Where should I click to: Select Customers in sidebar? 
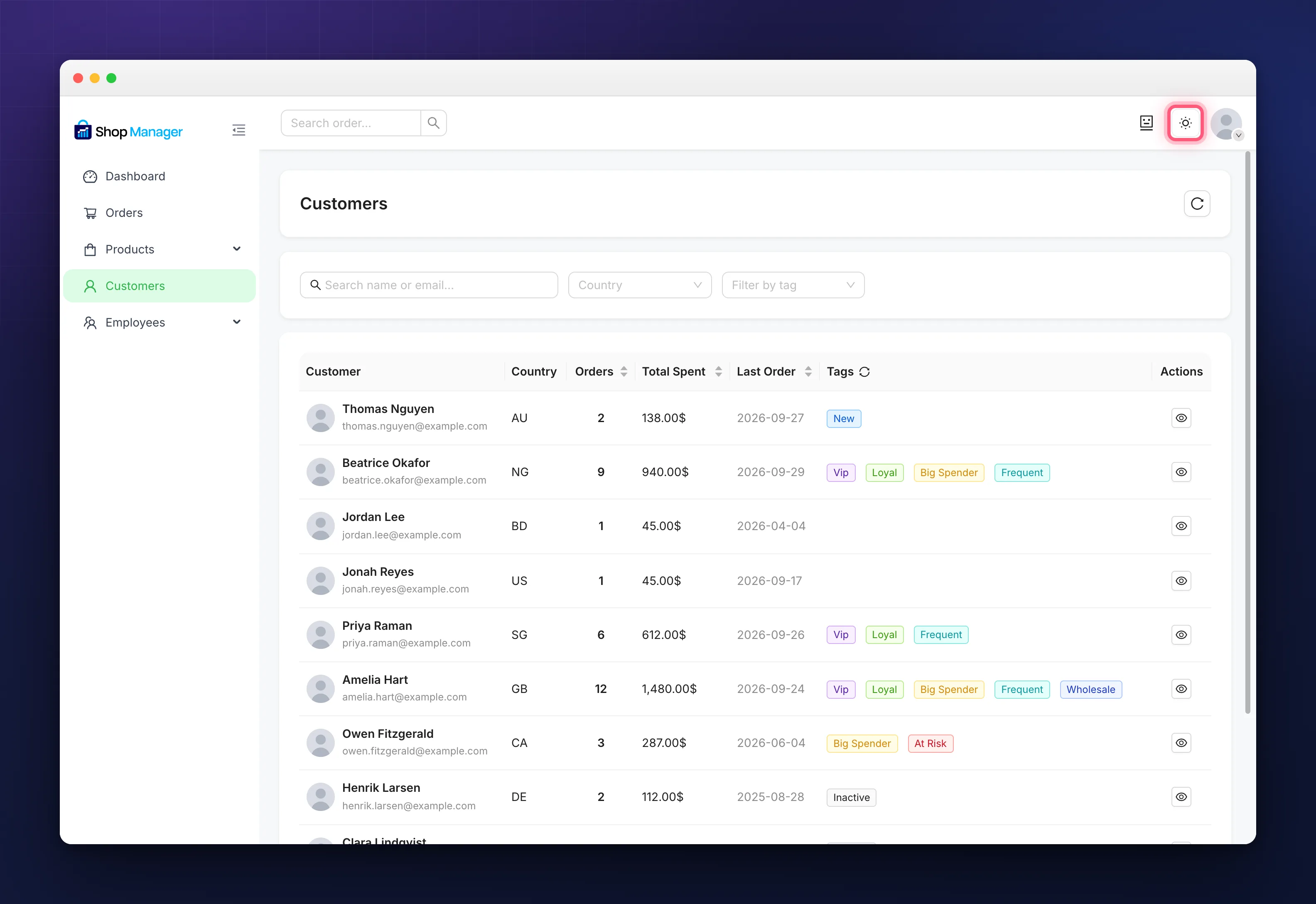[x=159, y=286]
